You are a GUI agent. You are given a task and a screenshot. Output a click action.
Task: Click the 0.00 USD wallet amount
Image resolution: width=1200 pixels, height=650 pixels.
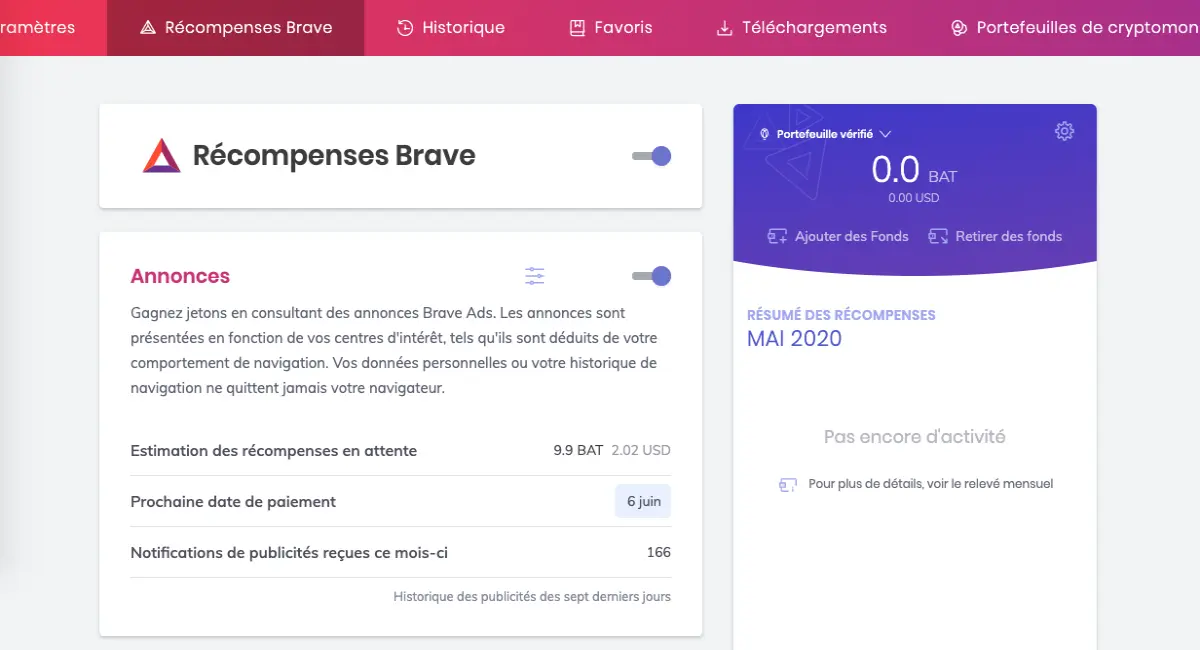click(914, 198)
